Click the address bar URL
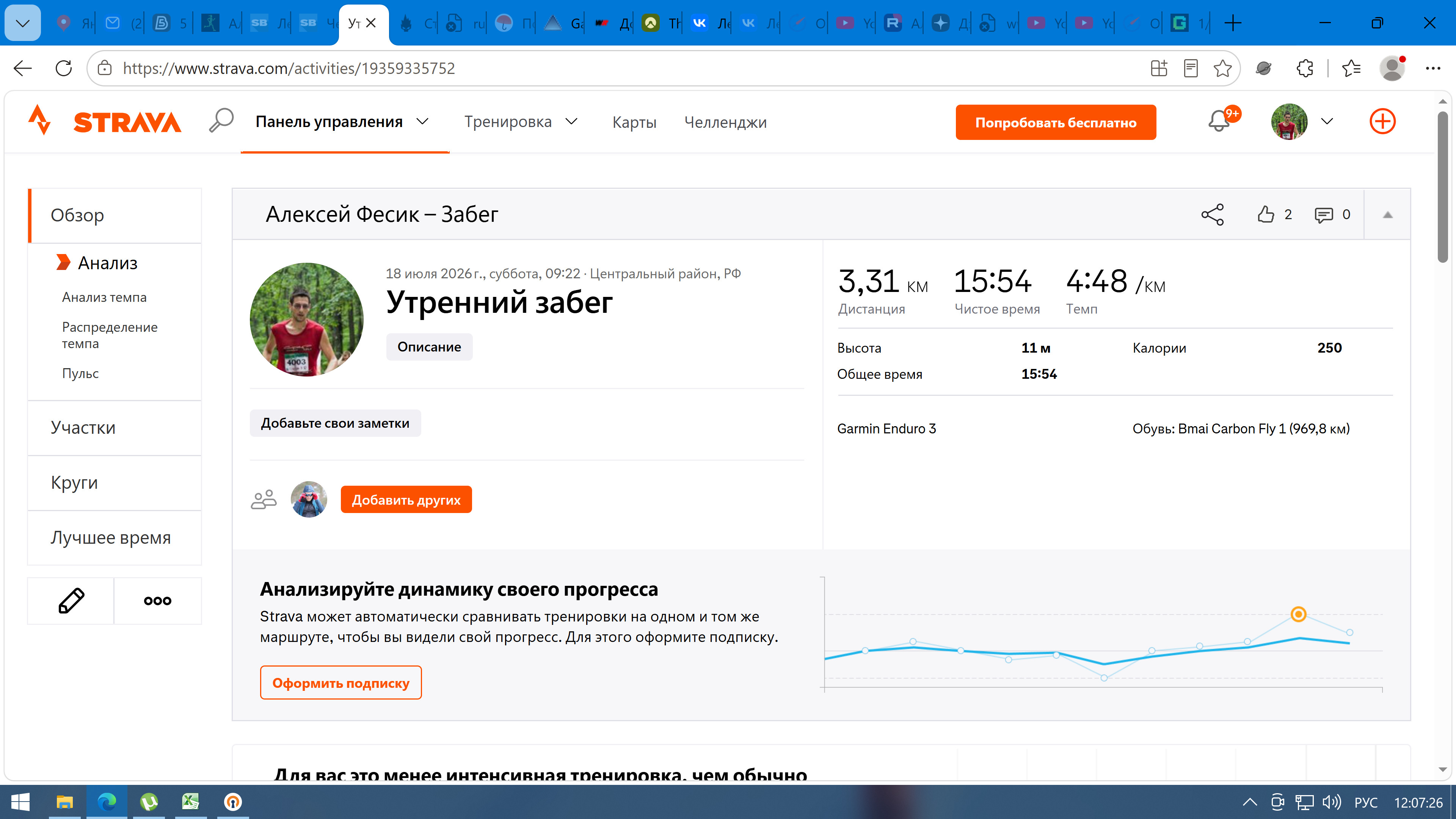The height and width of the screenshot is (819, 1456). [288, 68]
